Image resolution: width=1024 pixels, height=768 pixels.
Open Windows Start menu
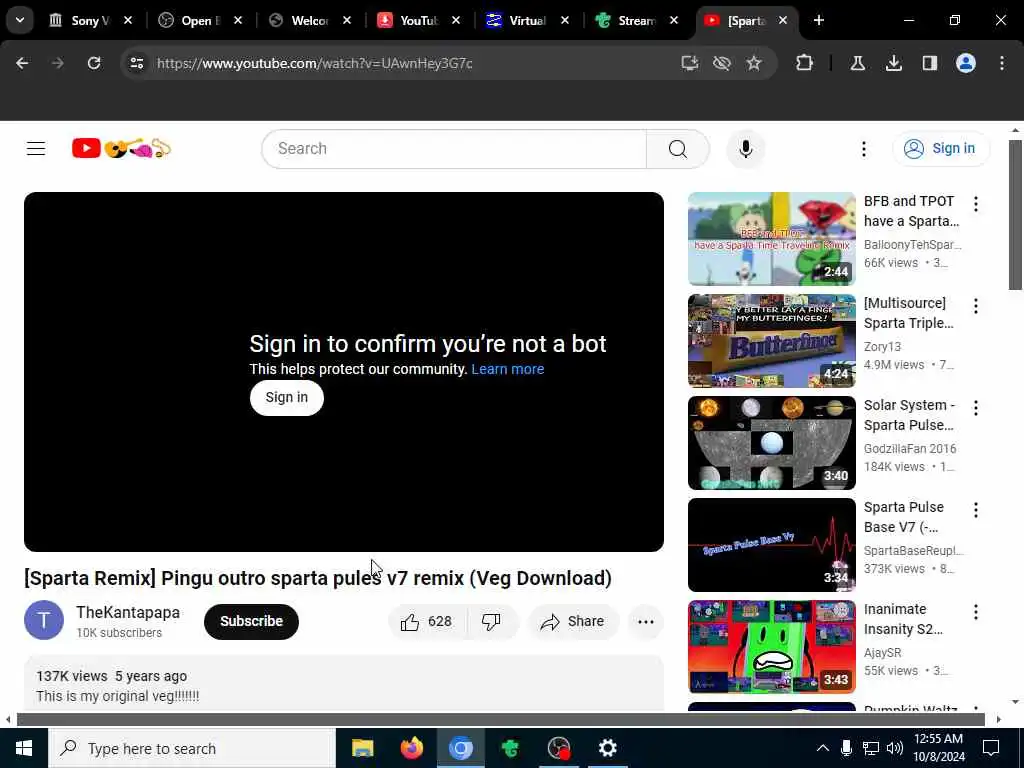(x=24, y=748)
